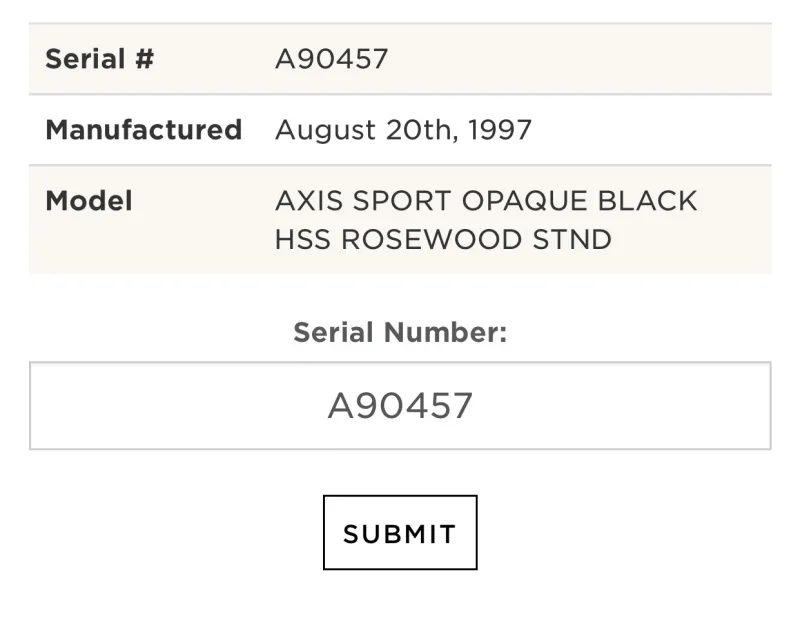
Task: Click the word "BLACK" in the model name
Action: pyautogui.click(x=647, y=201)
